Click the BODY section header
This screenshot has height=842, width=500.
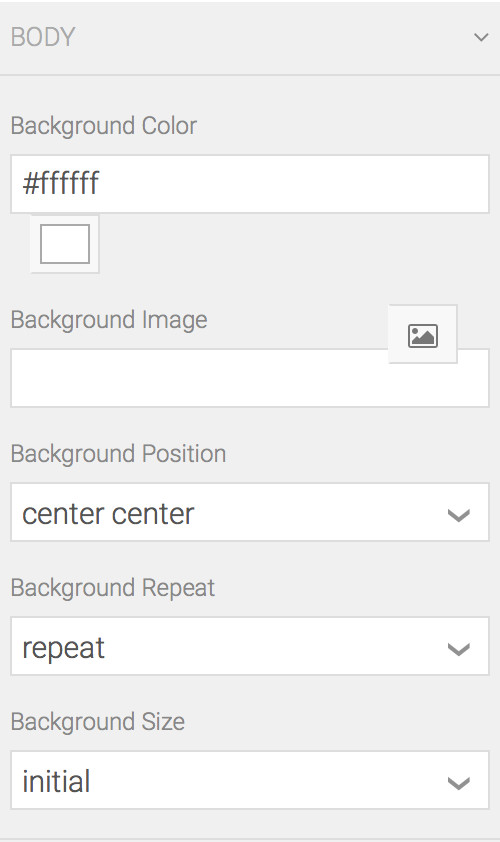[x=250, y=38]
